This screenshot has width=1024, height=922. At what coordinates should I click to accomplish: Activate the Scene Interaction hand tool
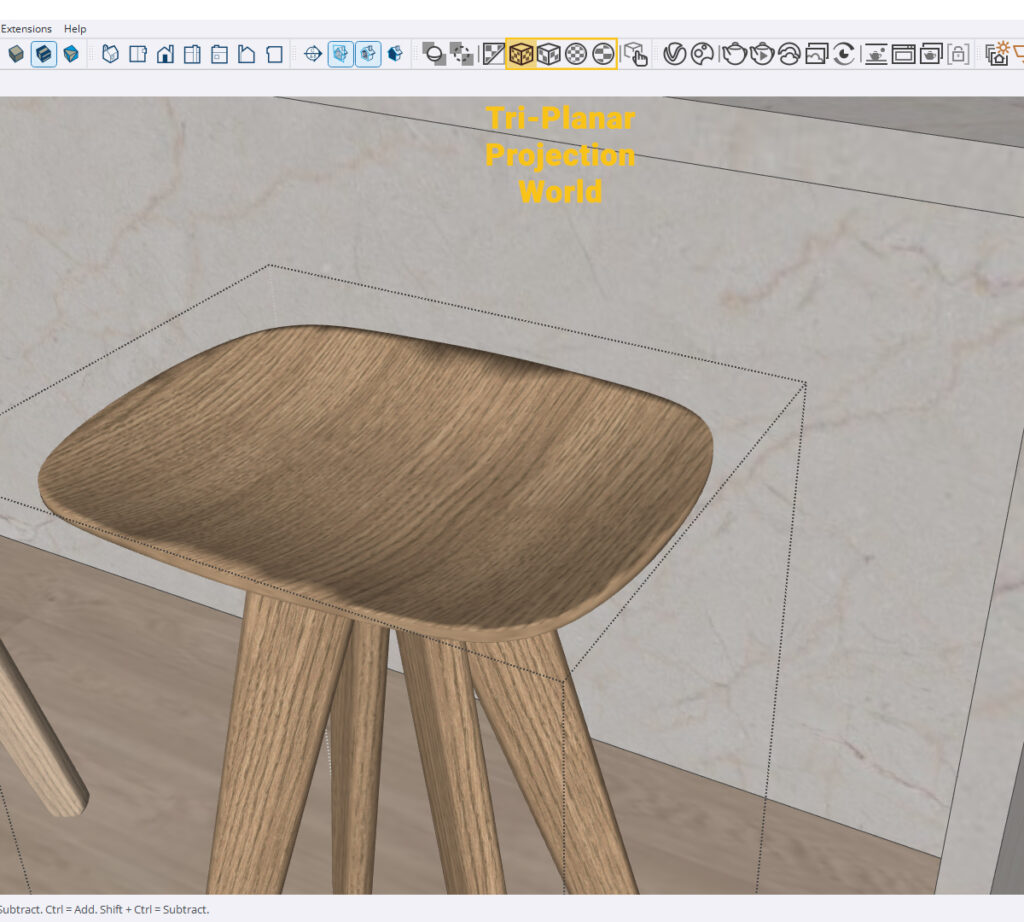pyautogui.click(x=634, y=54)
